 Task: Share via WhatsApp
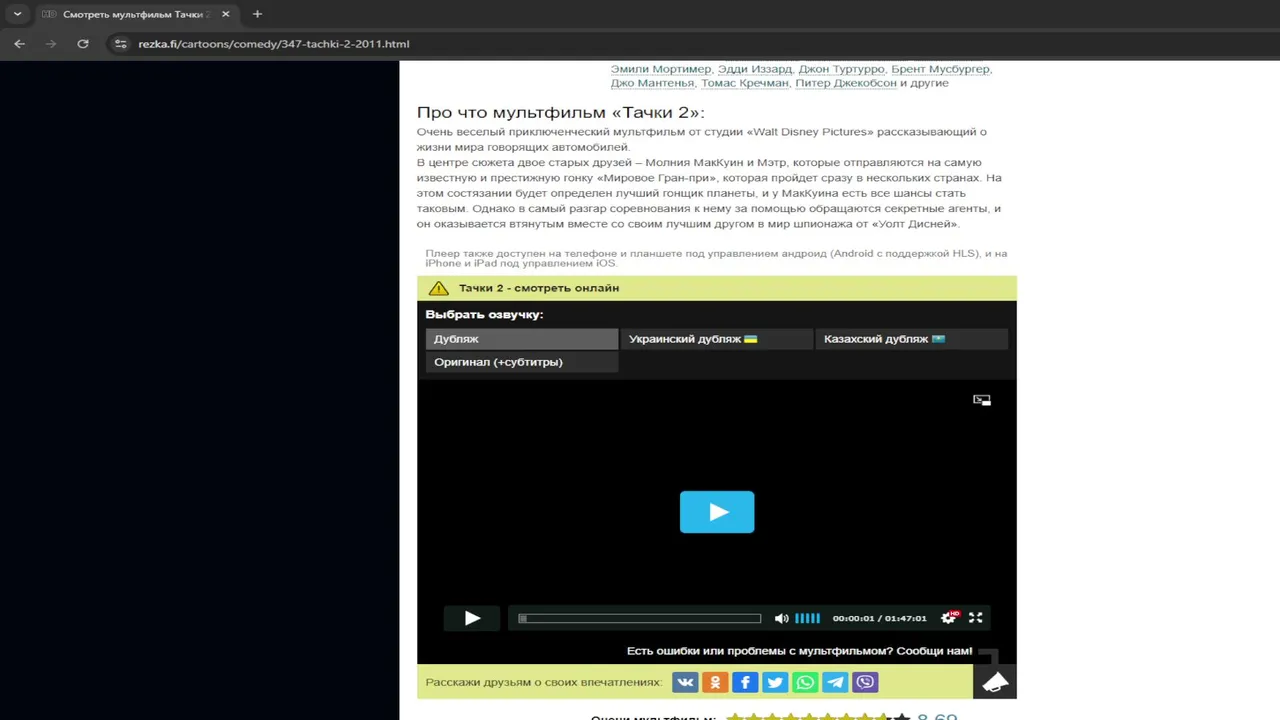[805, 682]
